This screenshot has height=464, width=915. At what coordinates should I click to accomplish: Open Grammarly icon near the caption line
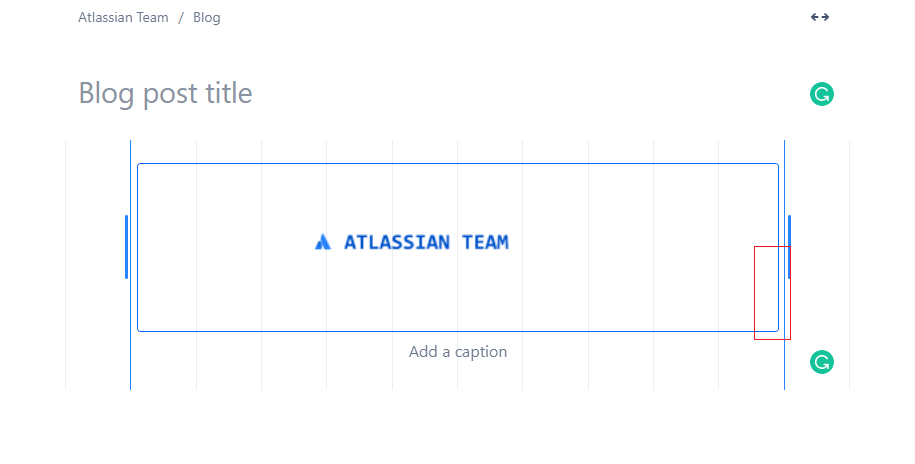tap(822, 362)
